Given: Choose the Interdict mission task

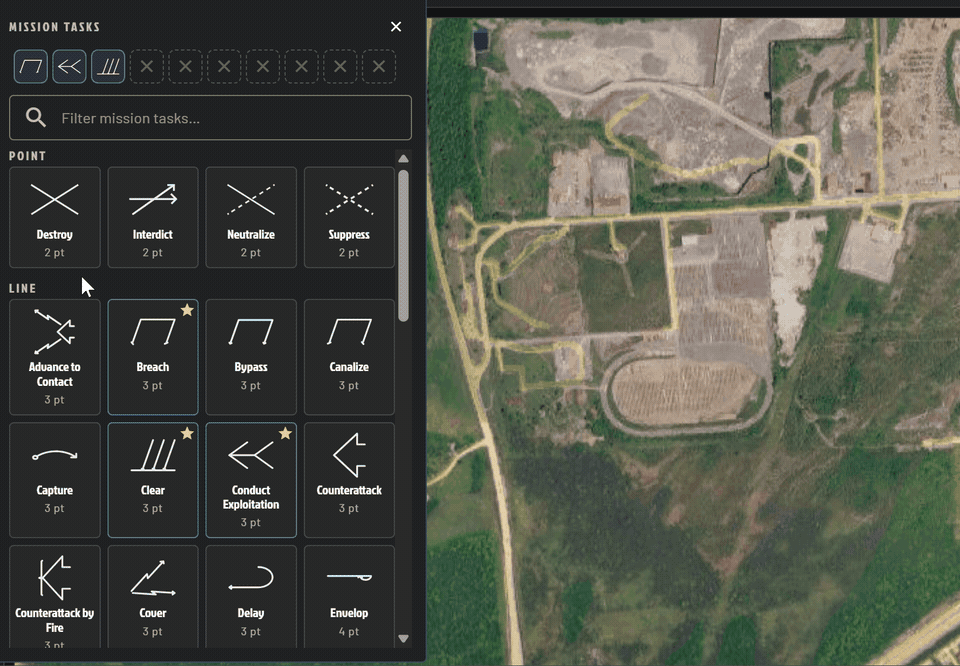Looking at the screenshot, I should (x=153, y=217).
